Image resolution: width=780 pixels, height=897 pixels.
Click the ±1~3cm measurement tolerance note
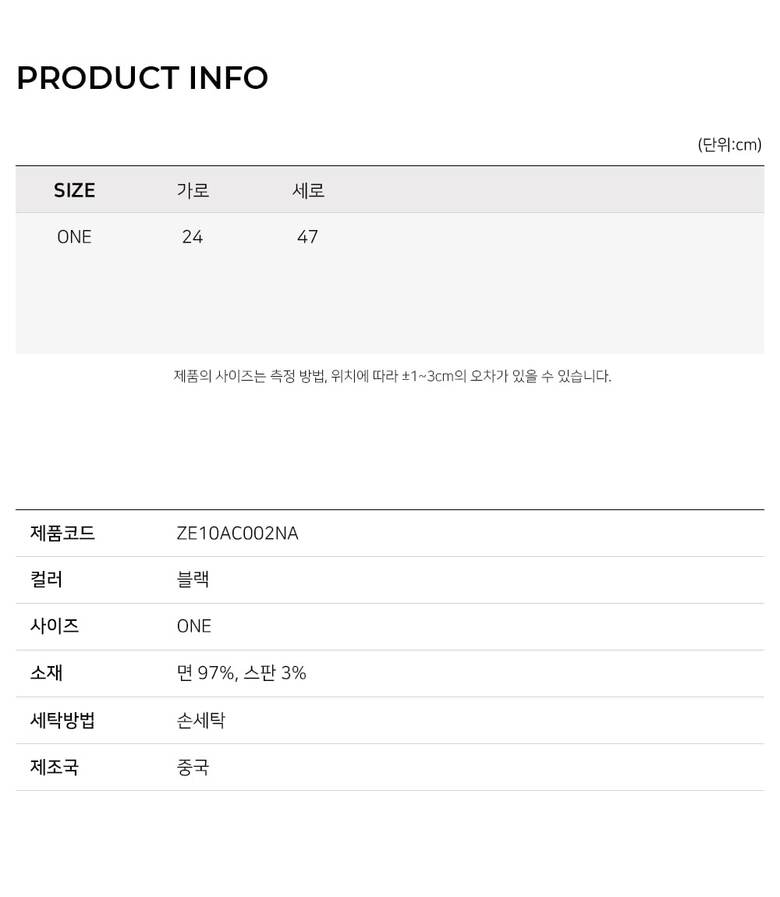392,376
